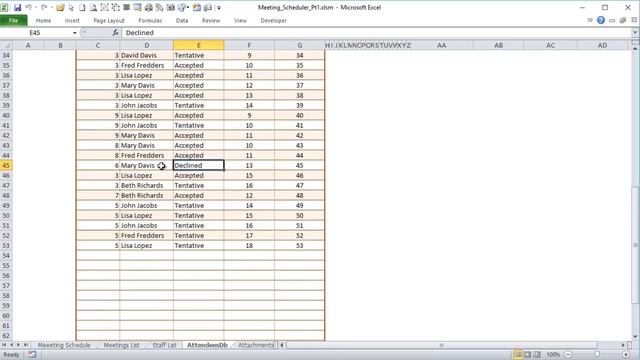Screen dimensions: 640x360
Task: Click the New blank workbook icon
Action: tap(82, 8)
